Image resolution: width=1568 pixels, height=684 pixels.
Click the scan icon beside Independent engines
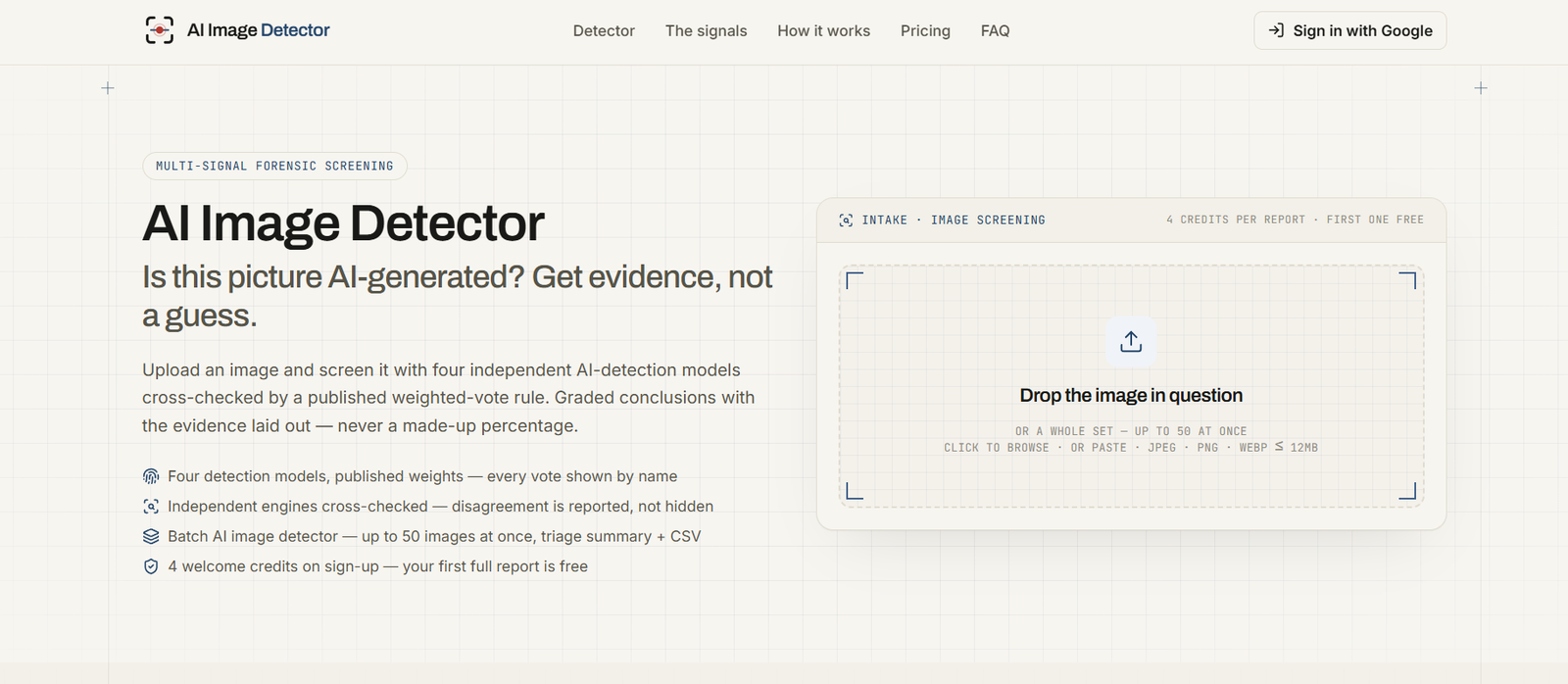(x=151, y=507)
